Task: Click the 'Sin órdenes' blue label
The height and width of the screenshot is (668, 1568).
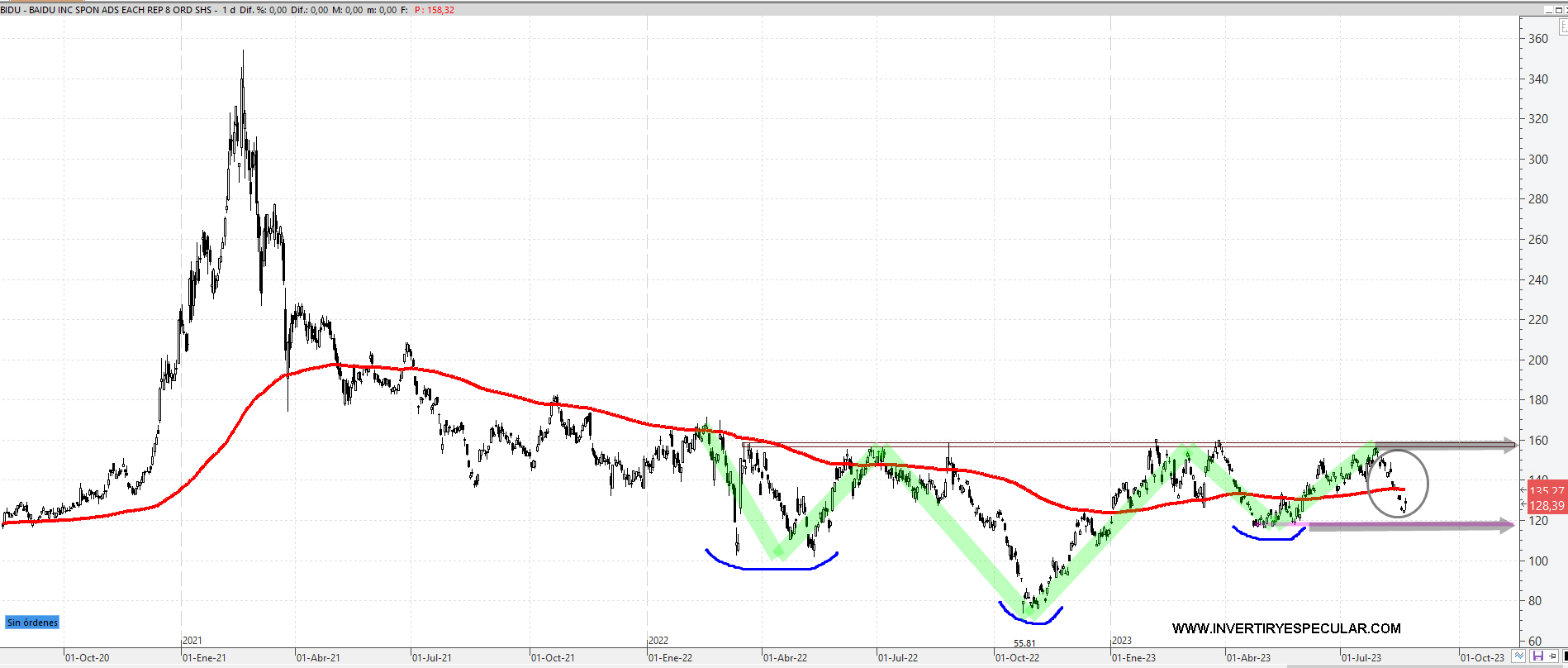Action: [x=32, y=623]
